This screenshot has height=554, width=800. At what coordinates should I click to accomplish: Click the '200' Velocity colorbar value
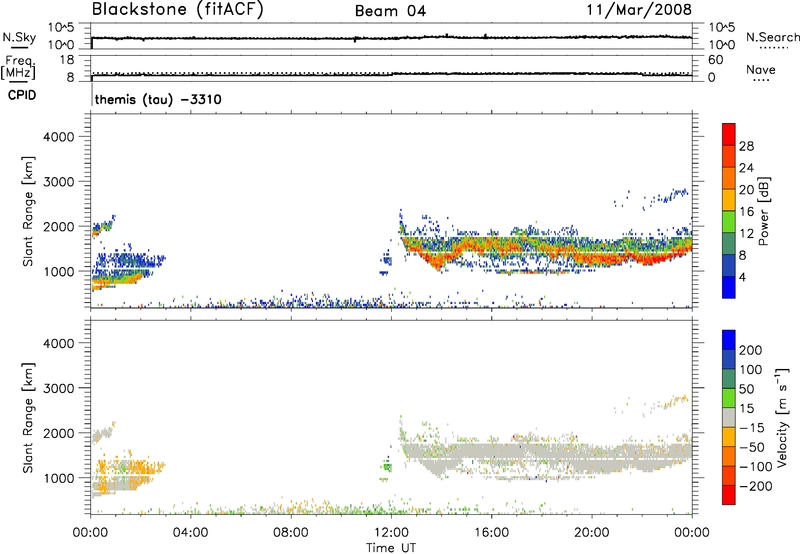[751, 350]
